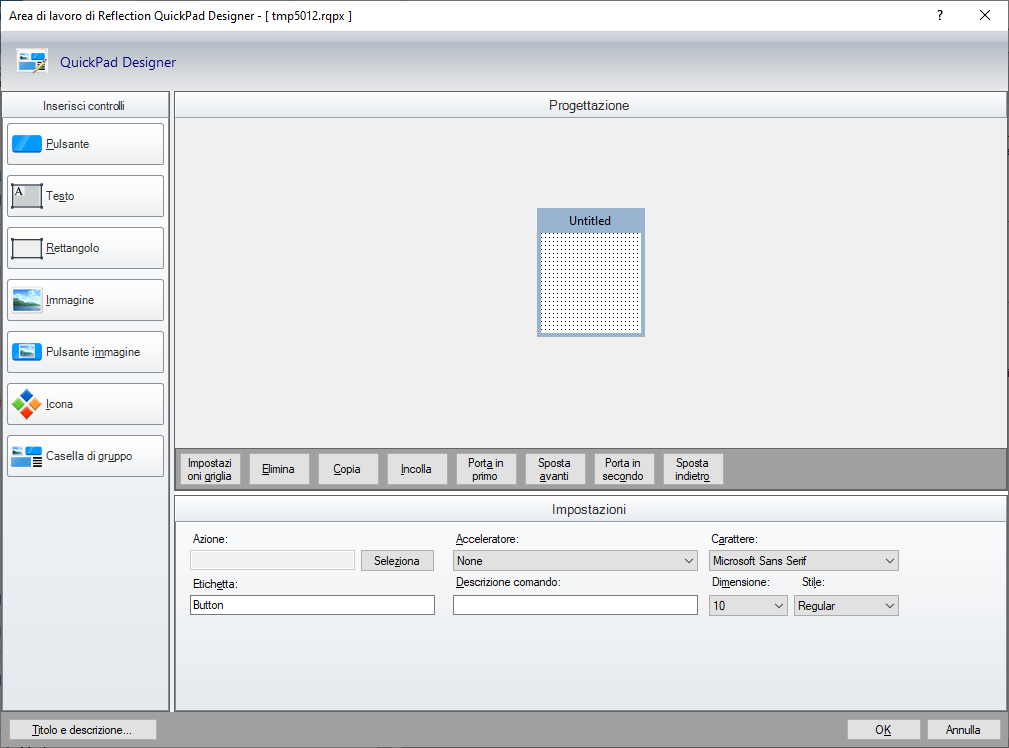Add a Pulsante immagine control

(85, 352)
